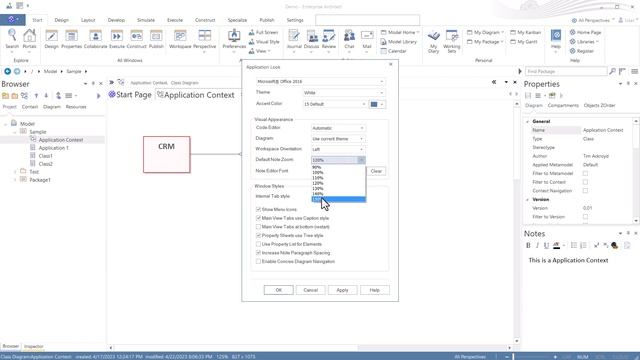Expand the Package1 node in Browser

[x=15, y=180]
